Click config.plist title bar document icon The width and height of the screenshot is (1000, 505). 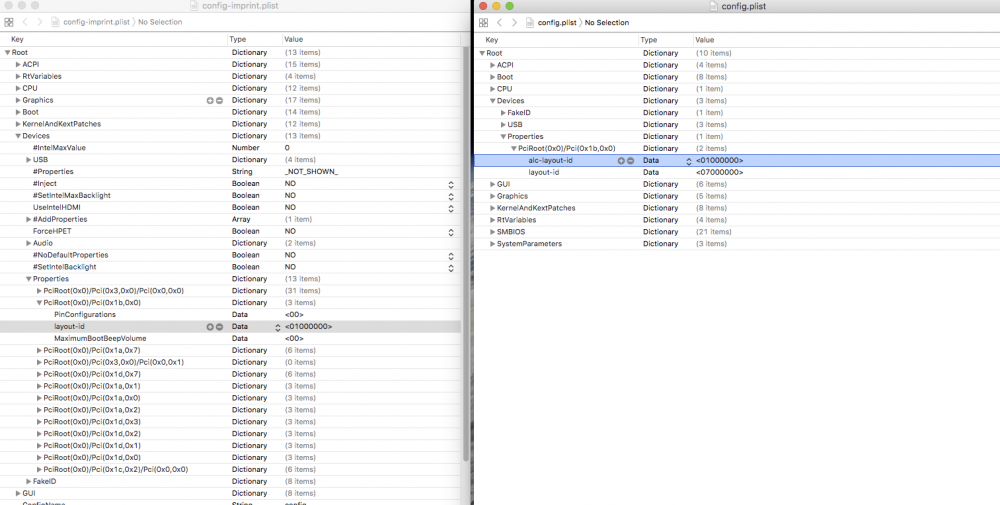point(714,6)
